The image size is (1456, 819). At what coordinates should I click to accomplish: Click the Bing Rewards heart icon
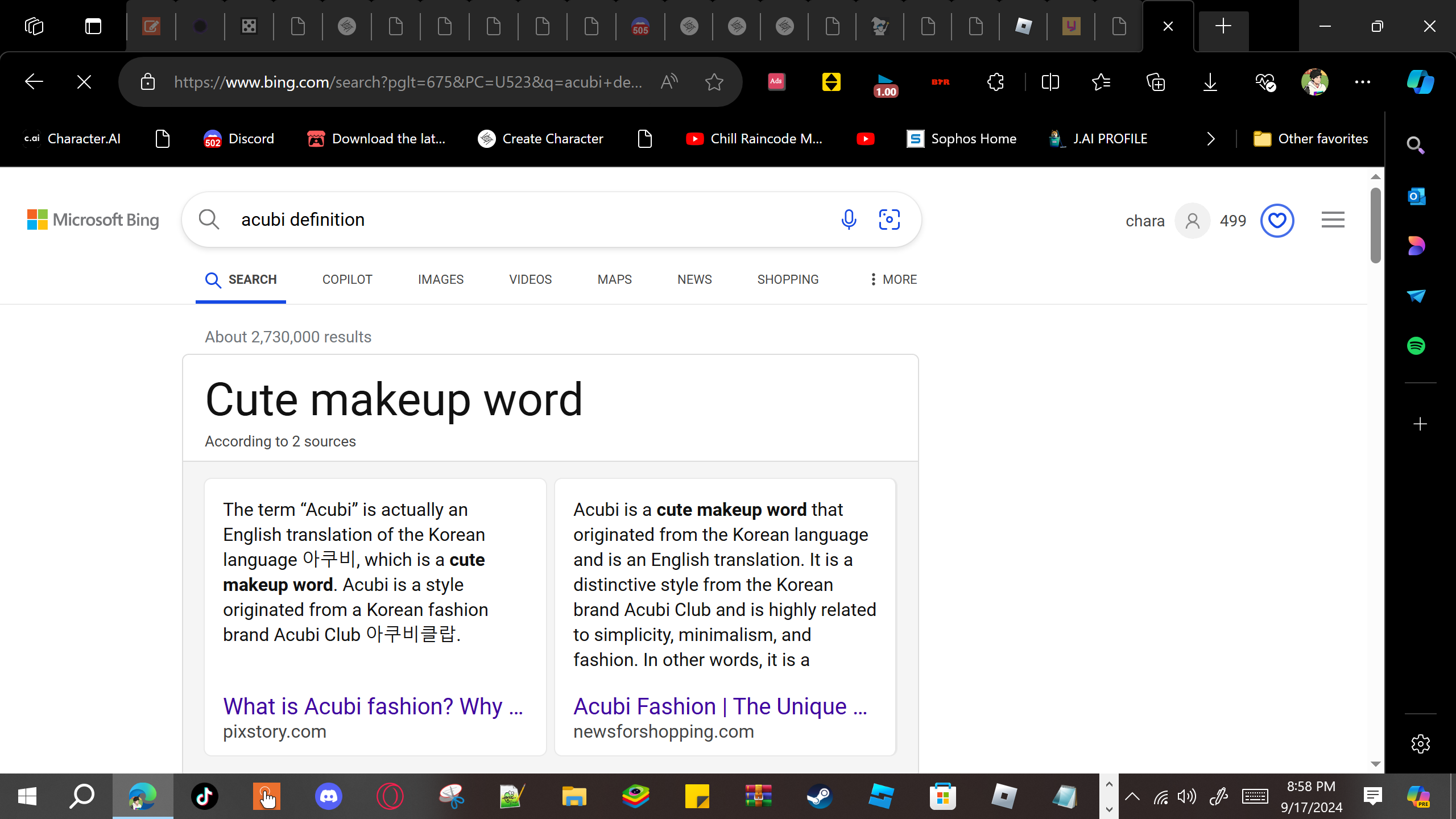[x=1277, y=221]
